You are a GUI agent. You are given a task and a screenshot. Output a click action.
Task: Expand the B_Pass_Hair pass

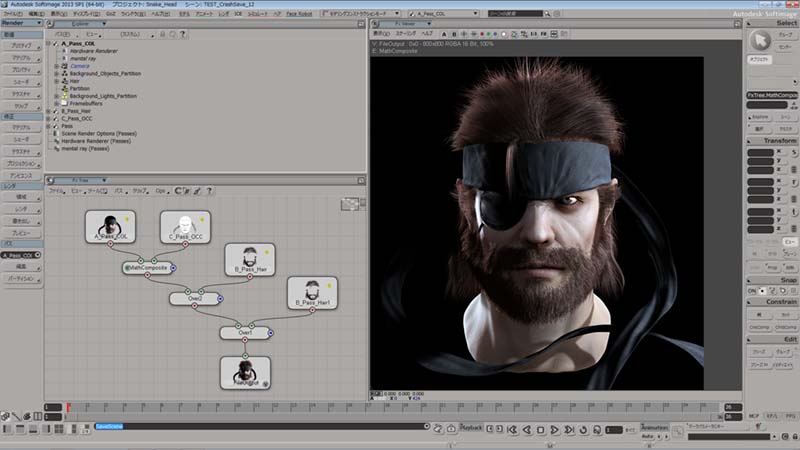pyautogui.click(x=48, y=111)
